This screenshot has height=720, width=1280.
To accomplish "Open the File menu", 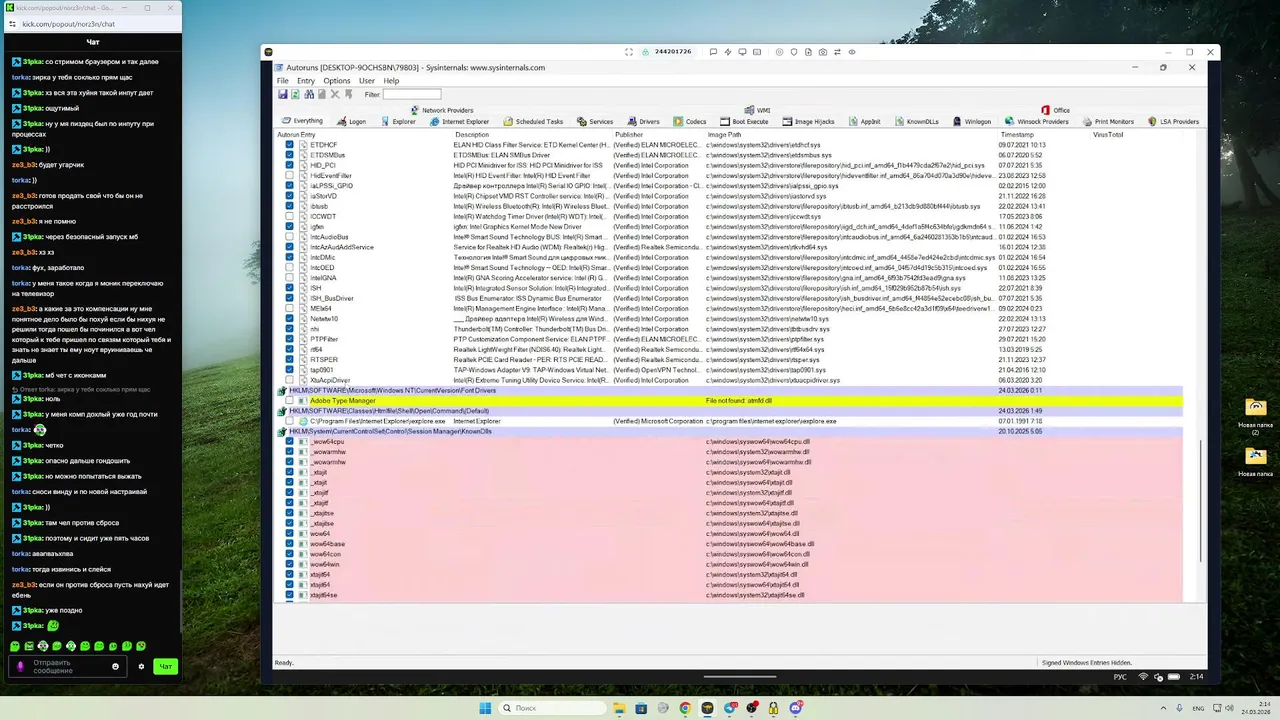I will [283, 81].
